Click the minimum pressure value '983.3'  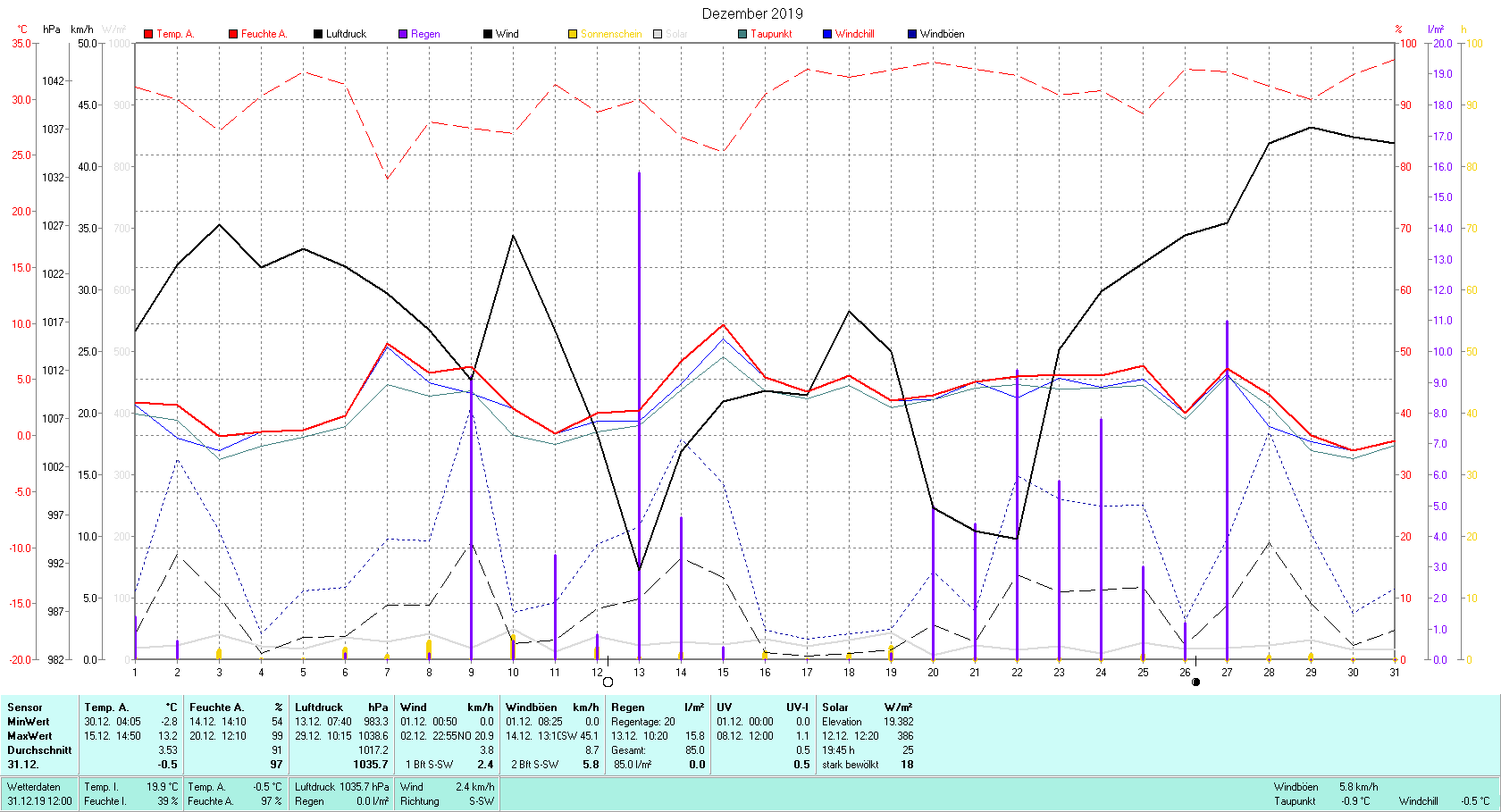pyautogui.click(x=376, y=722)
